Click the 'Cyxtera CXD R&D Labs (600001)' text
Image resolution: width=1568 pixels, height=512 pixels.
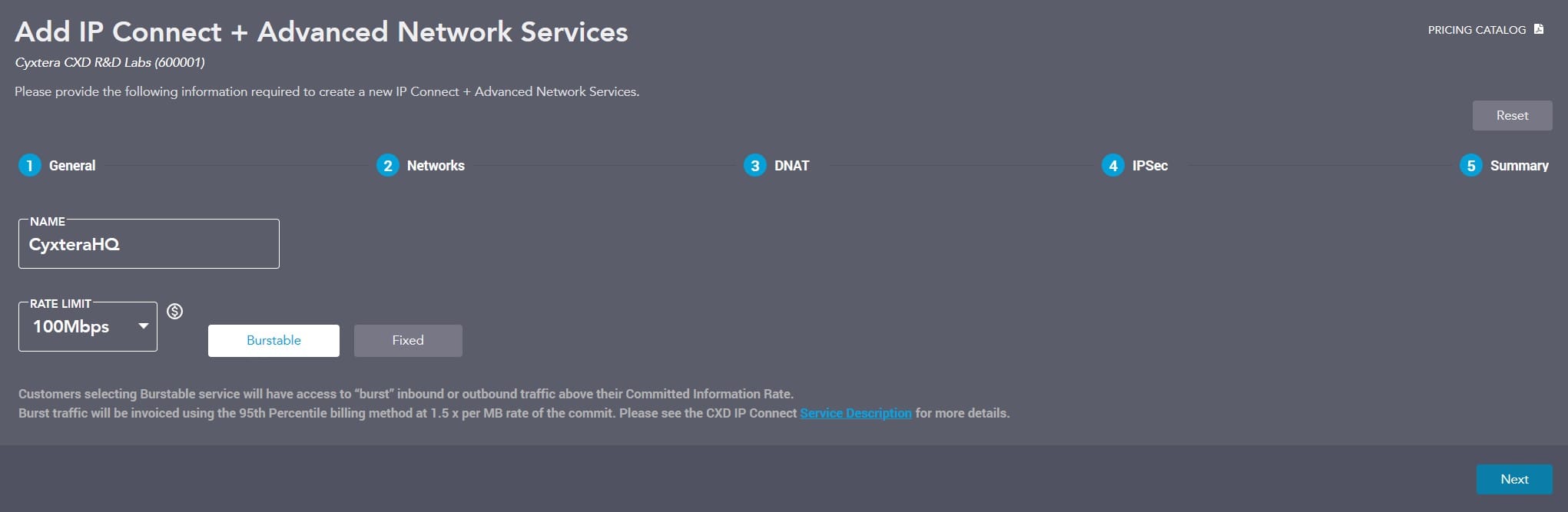pyautogui.click(x=110, y=62)
